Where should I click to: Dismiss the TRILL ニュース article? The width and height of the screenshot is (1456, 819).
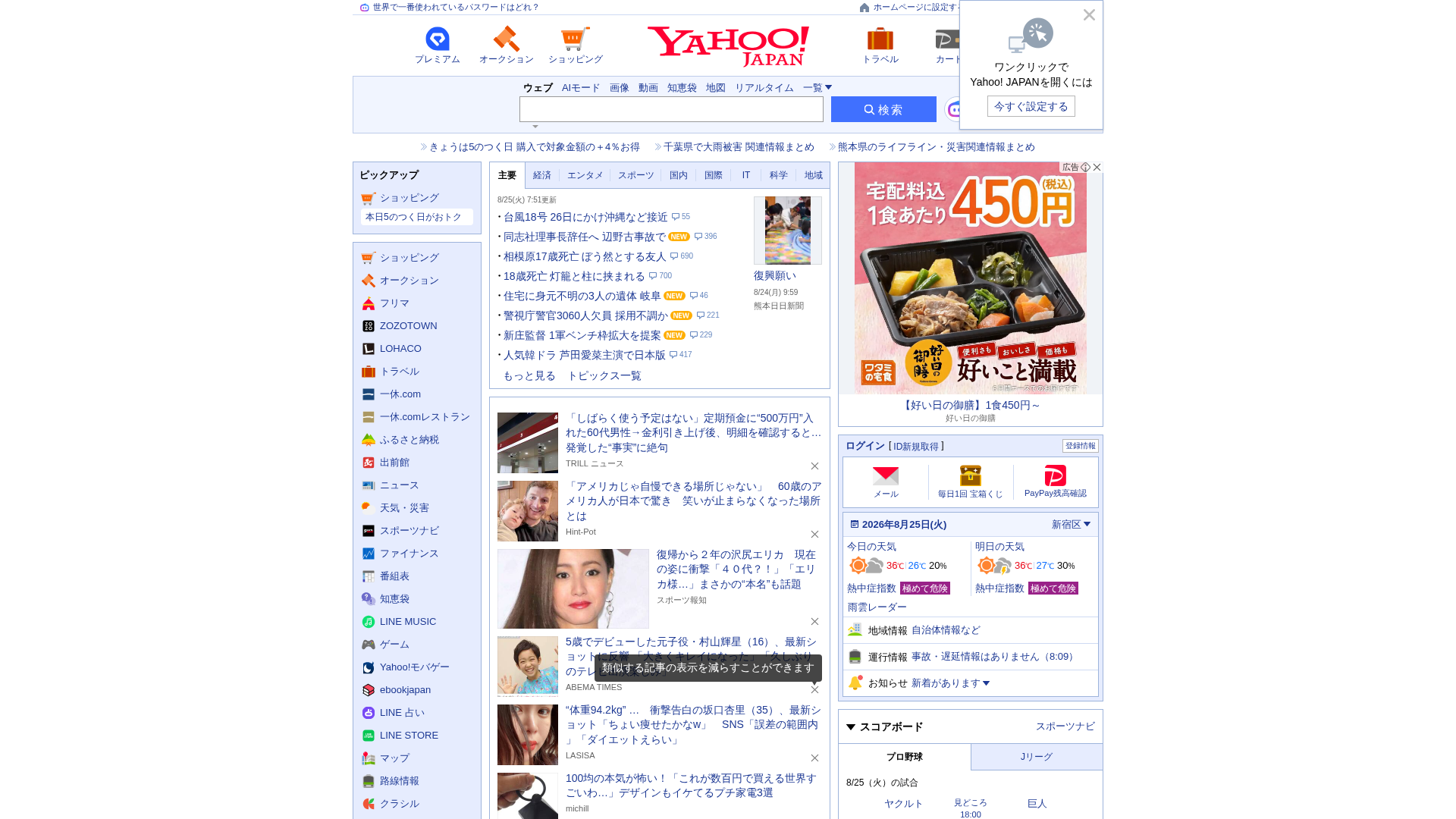(814, 466)
